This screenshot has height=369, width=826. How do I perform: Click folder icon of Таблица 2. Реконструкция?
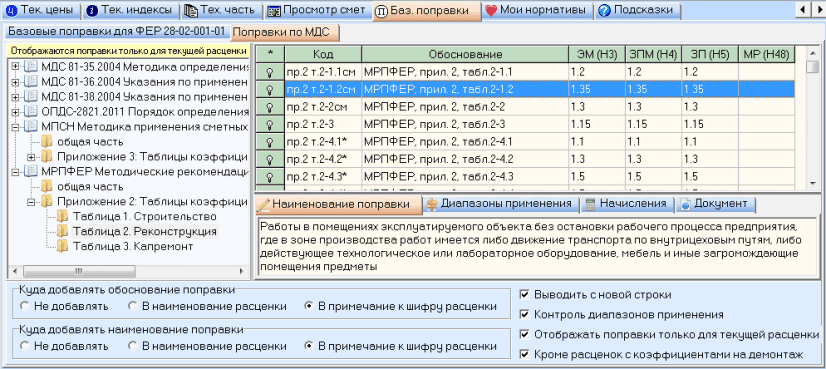point(63,231)
